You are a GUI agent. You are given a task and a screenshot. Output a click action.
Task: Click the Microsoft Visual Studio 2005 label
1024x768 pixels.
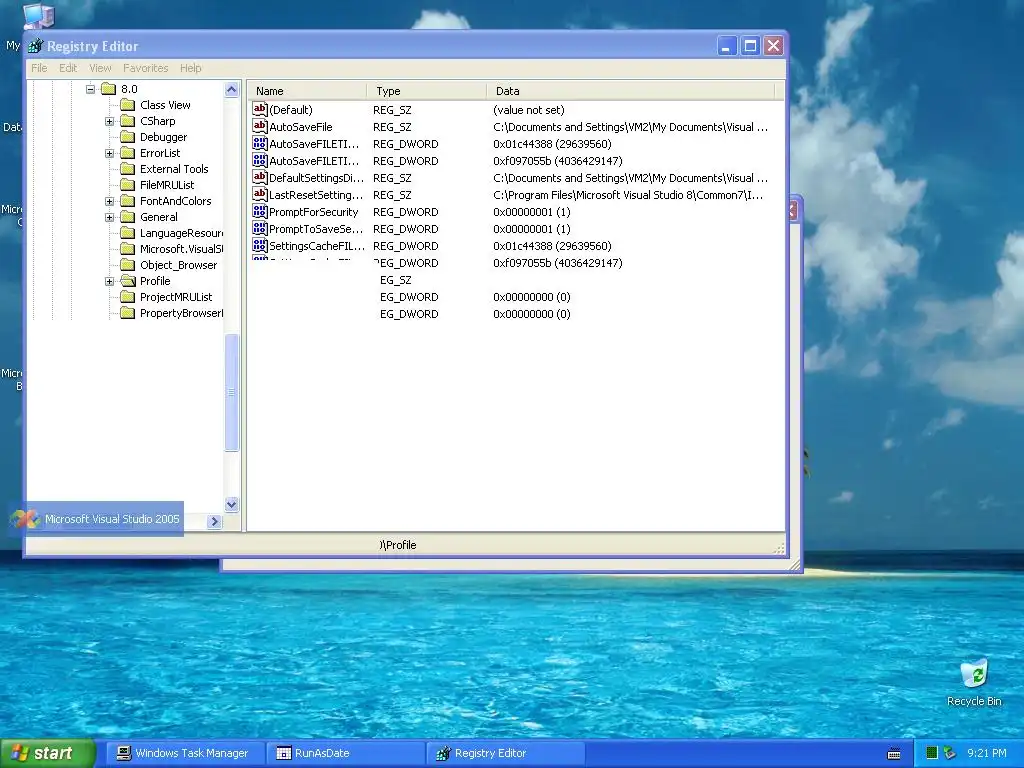pyautogui.click(x=112, y=519)
